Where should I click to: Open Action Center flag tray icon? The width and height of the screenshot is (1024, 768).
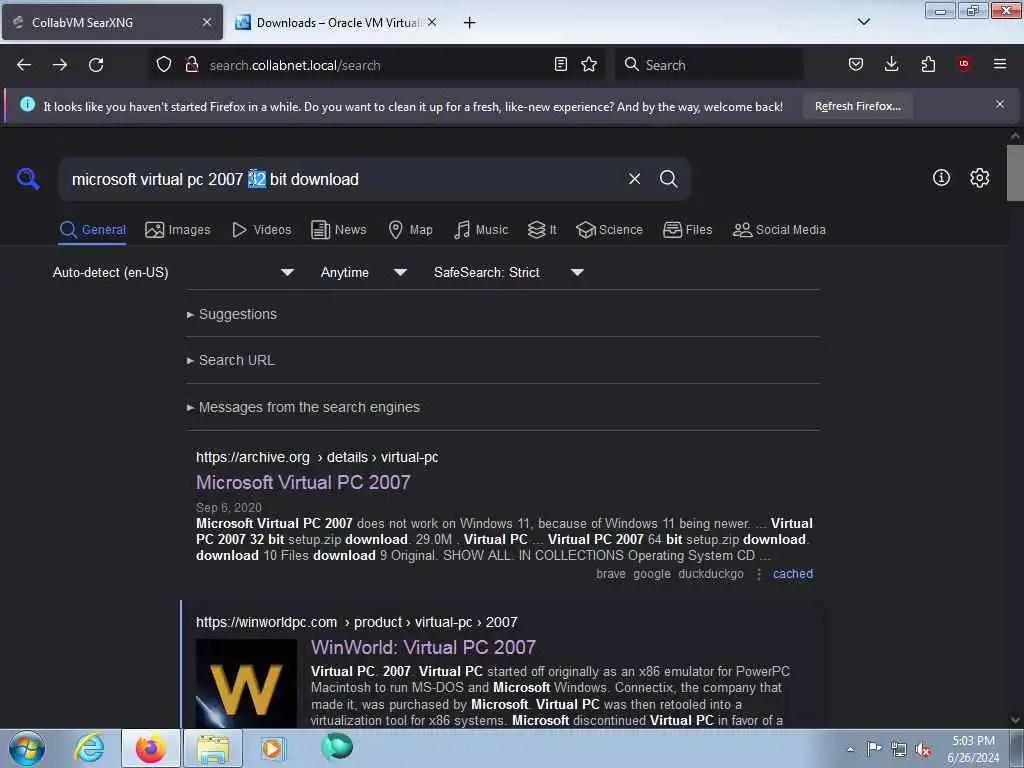tap(874, 748)
